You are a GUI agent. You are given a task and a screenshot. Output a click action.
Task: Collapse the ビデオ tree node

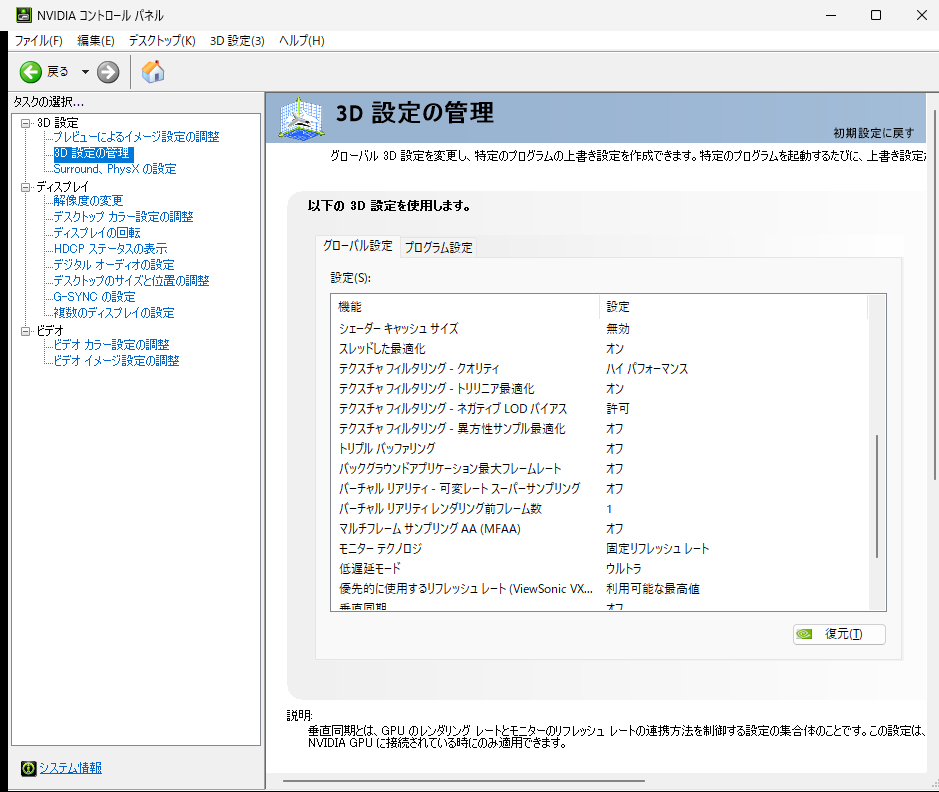tap(26, 330)
